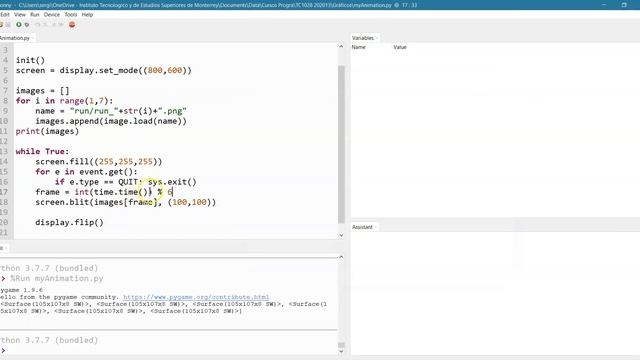
Task: Click the minimize window button
Action: point(604,5)
